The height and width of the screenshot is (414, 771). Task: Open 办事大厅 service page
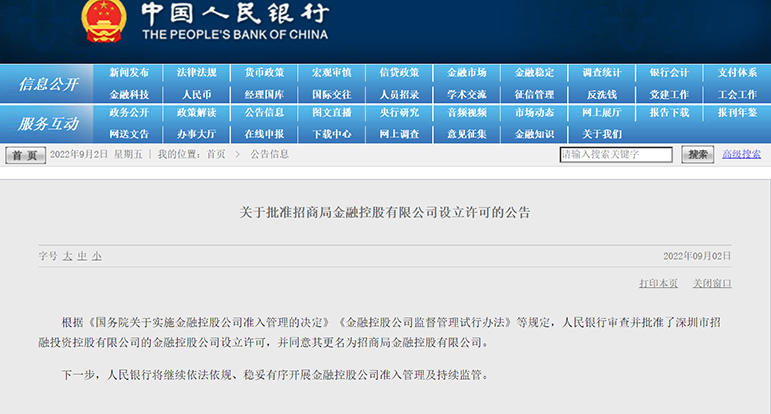197,134
